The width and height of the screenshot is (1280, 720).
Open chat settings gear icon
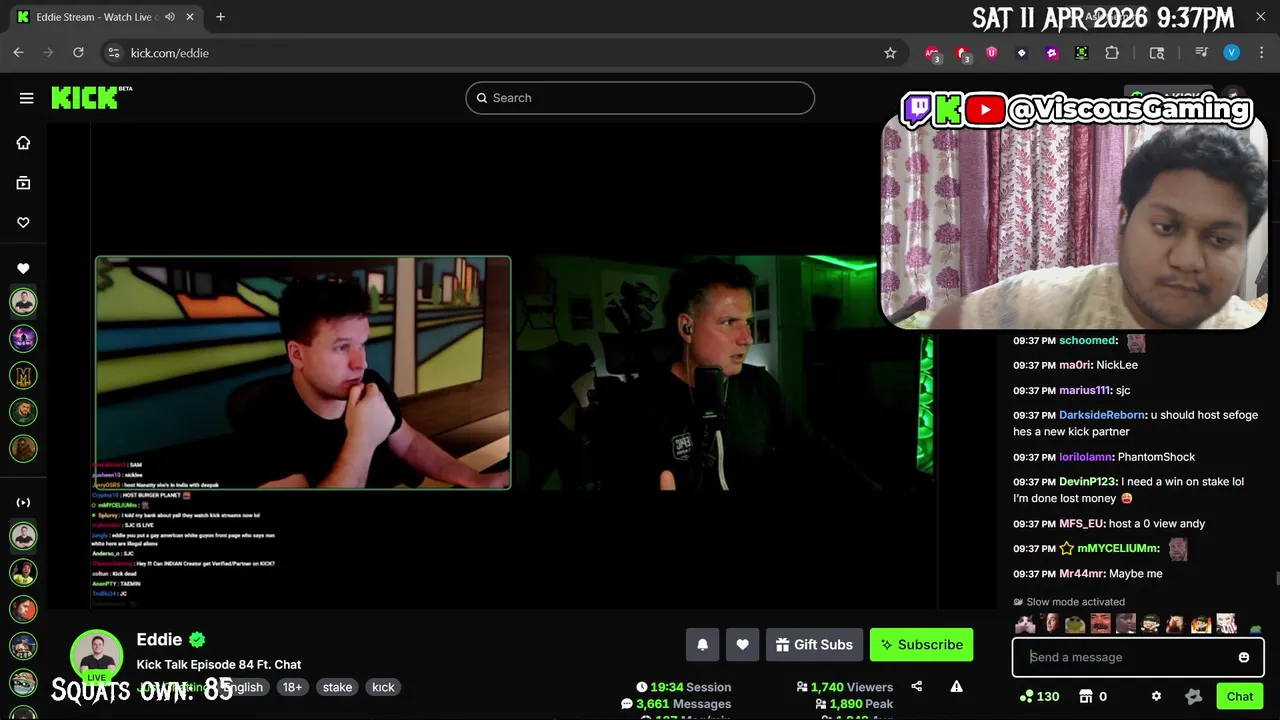[1156, 696]
